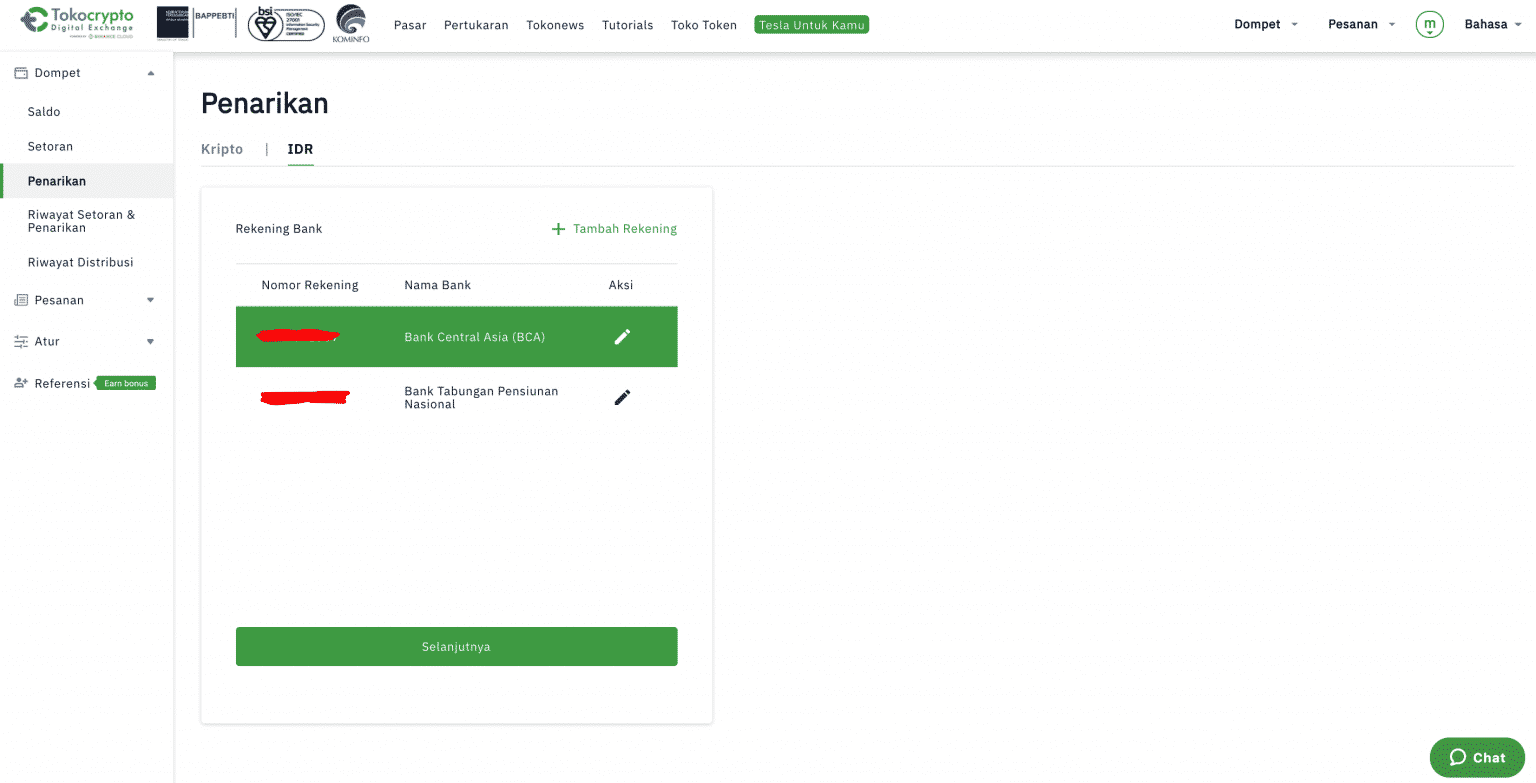The image size is (1536, 783).
Task: Click the Dompet wallet icon in sidebar
Action: coord(20,73)
